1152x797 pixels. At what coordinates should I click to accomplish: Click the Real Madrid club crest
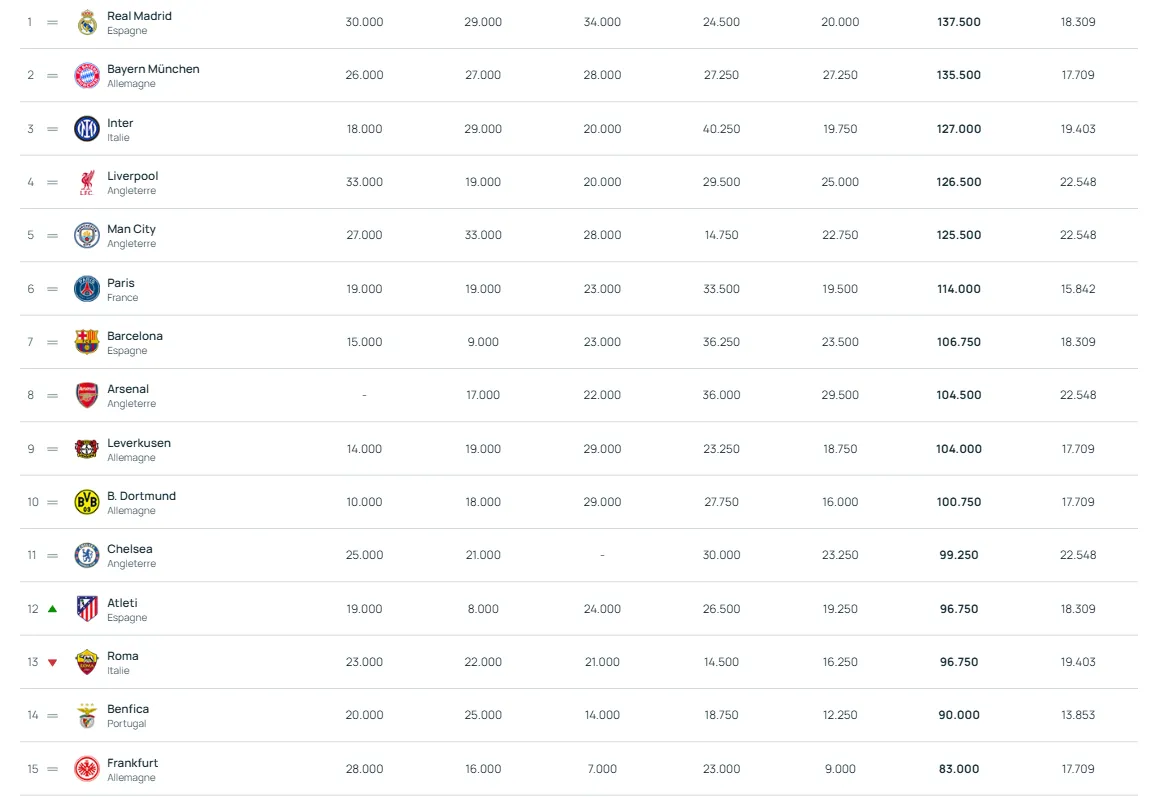tap(87, 22)
